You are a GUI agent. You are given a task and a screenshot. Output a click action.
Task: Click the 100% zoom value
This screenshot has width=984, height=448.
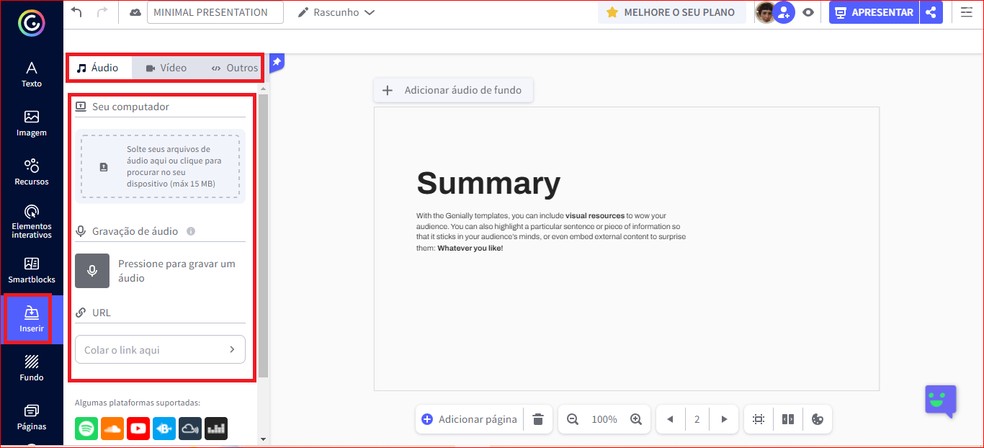click(x=604, y=419)
